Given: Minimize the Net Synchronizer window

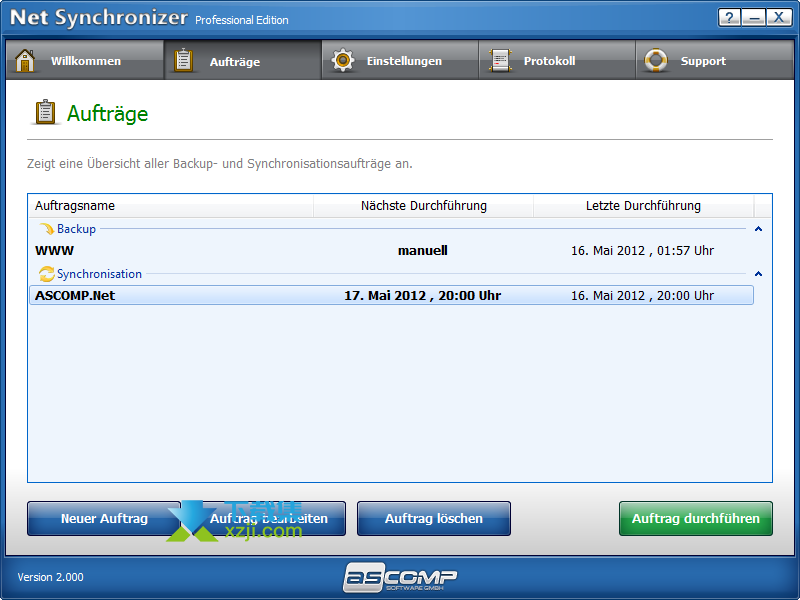Looking at the screenshot, I should tap(754, 18).
